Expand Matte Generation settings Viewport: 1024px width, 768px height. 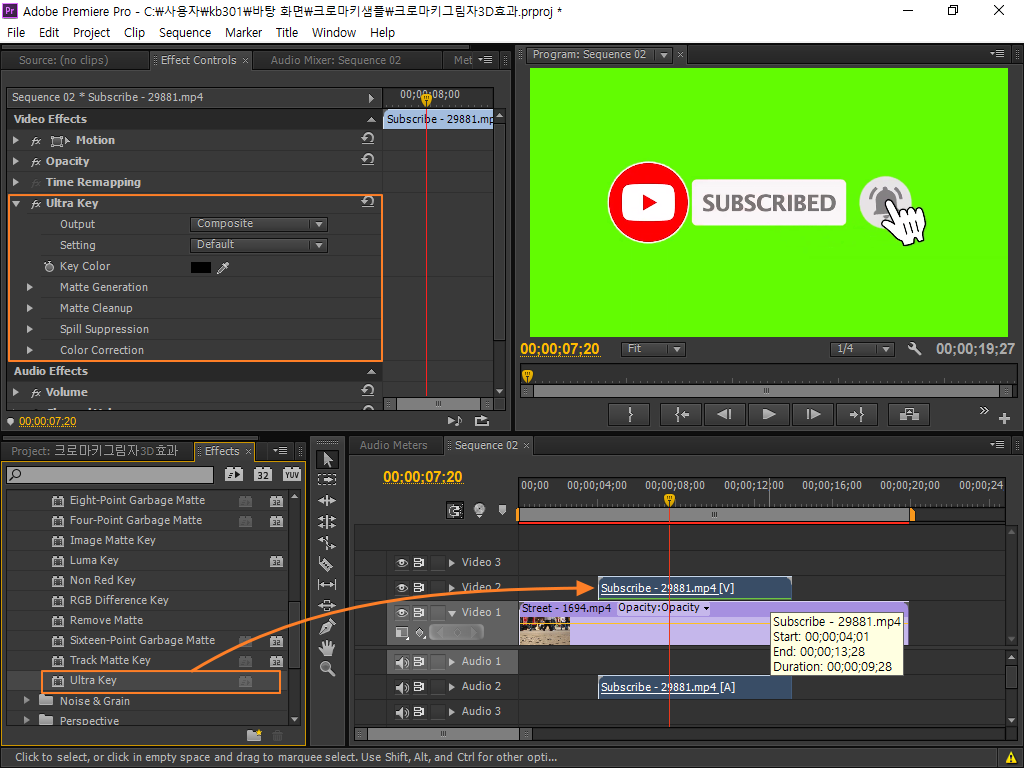29,287
